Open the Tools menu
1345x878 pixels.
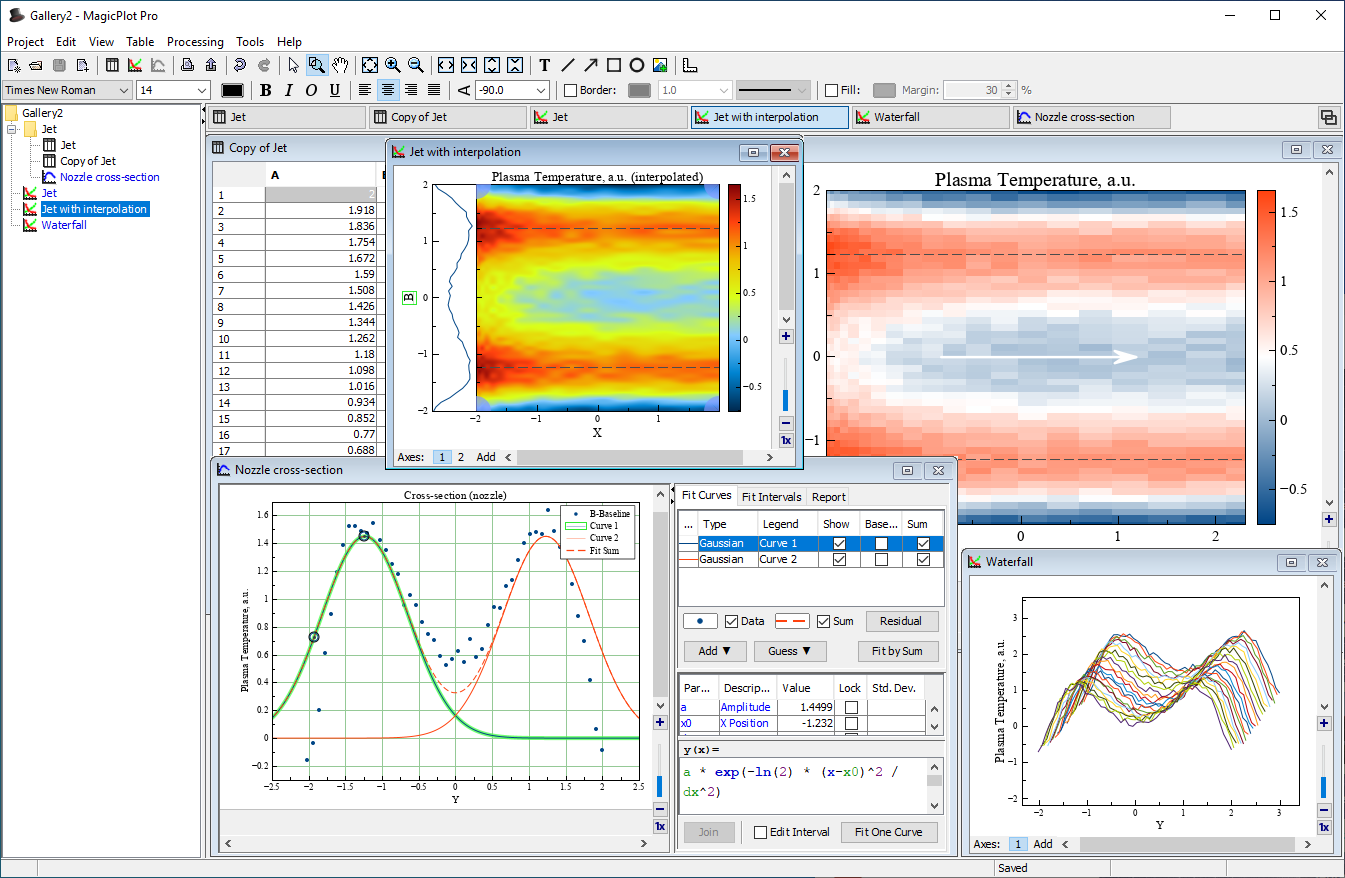250,42
